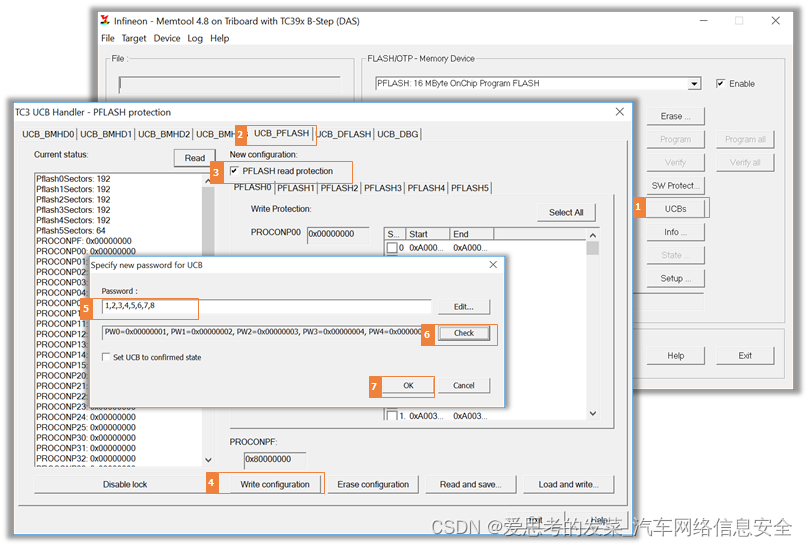Click the Disable lock button

(x=125, y=484)
